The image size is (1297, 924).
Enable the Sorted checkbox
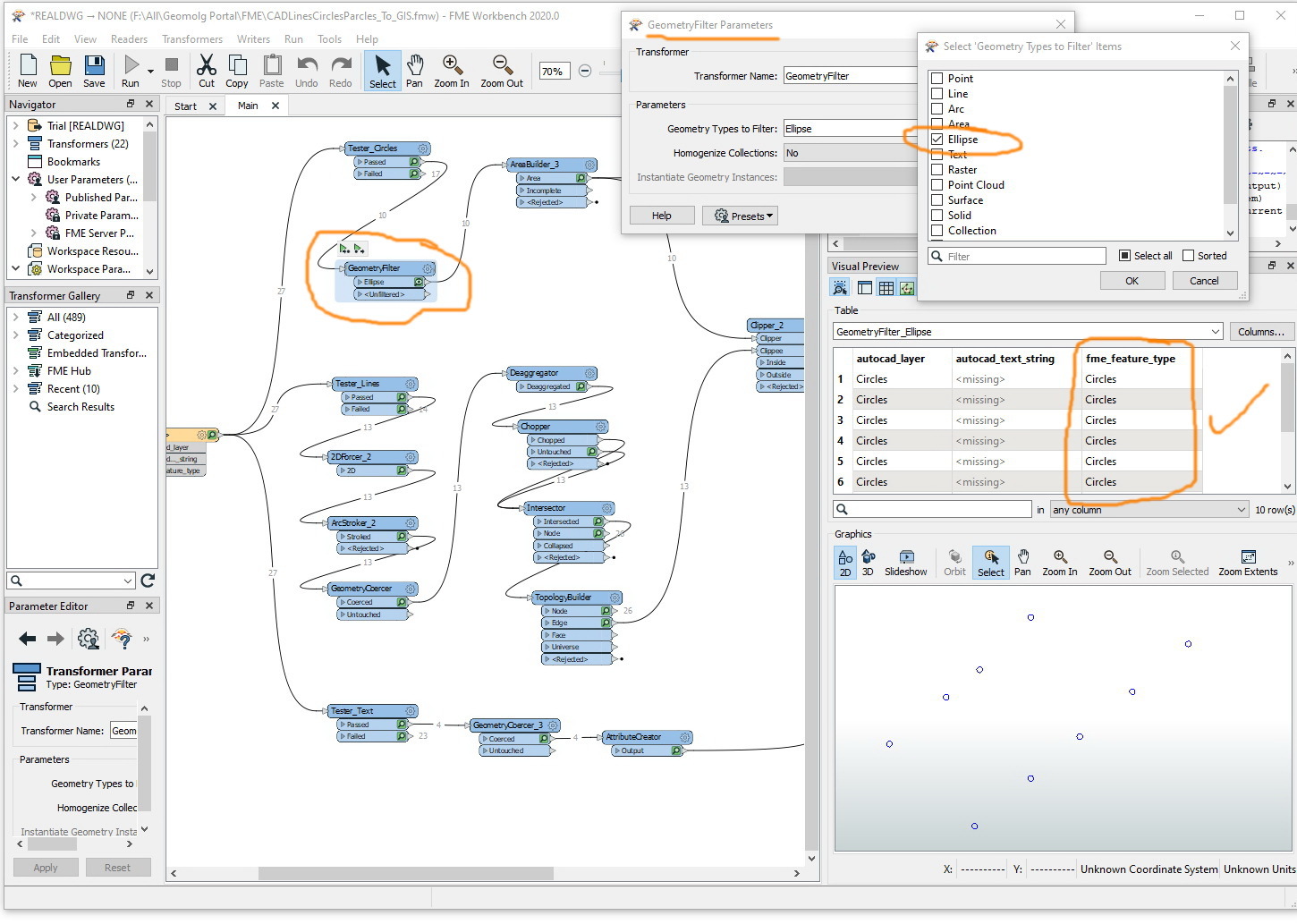tap(1189, 256)
